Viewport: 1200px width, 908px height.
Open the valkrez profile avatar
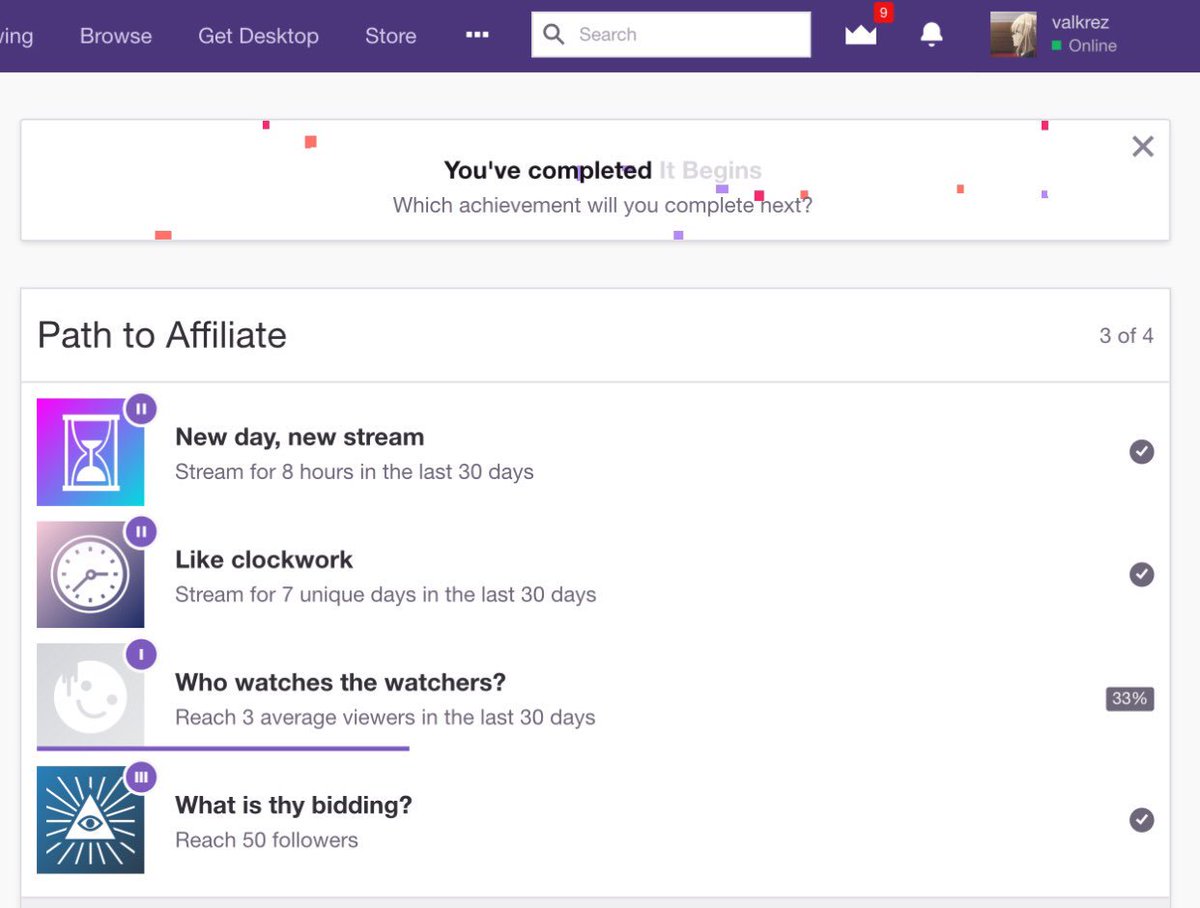click(x=1013, y=35)
